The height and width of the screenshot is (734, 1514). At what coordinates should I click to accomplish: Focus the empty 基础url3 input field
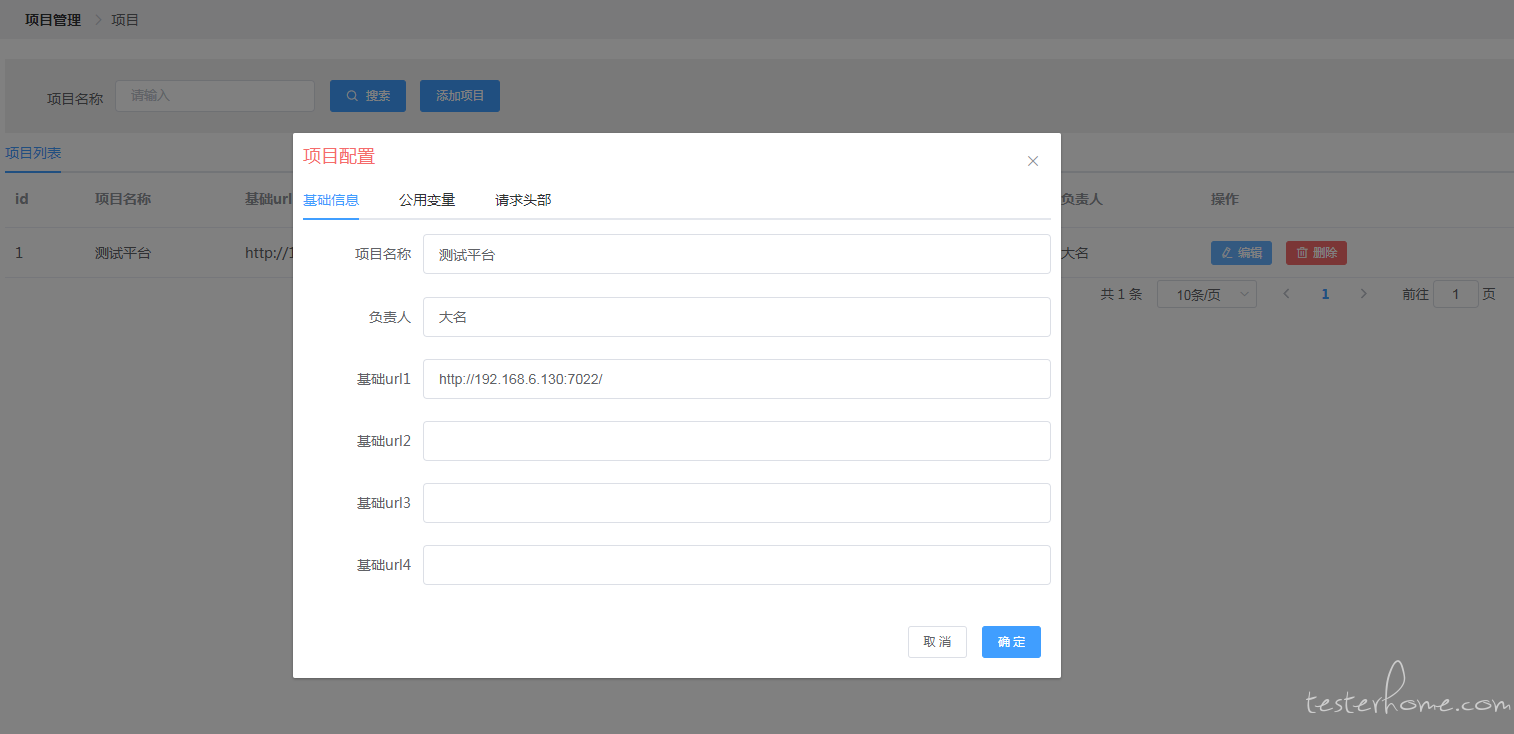point(737,503)
